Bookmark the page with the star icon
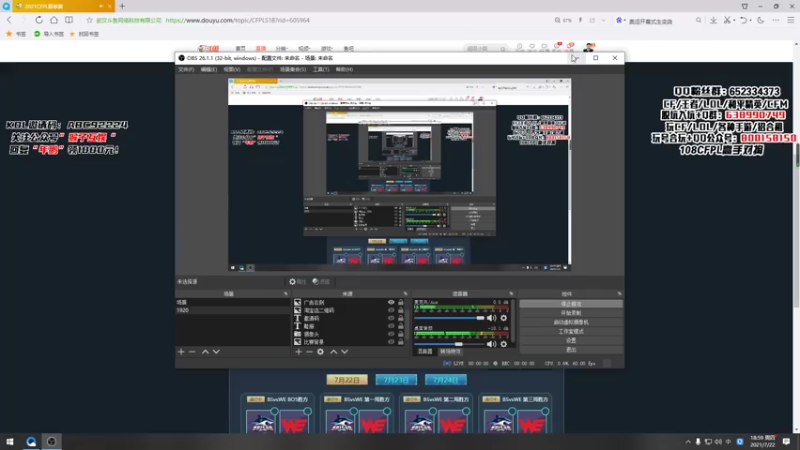The height and width of the screenshot is (450, 800). (89, 20)
